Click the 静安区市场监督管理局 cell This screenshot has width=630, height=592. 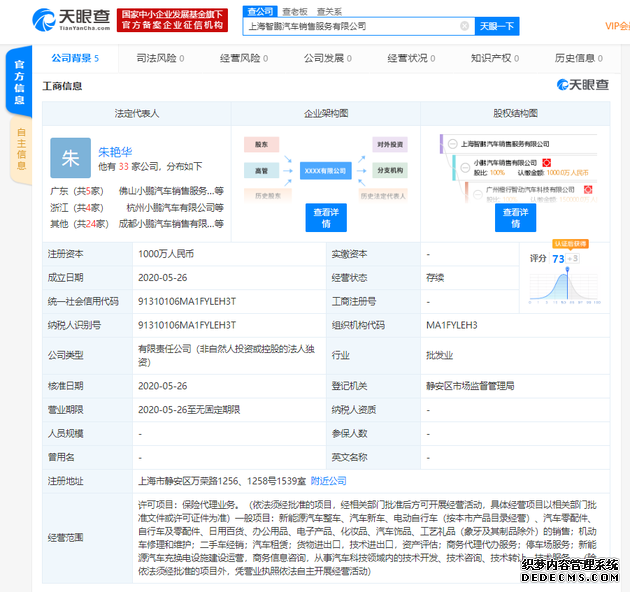click(470, 386)
